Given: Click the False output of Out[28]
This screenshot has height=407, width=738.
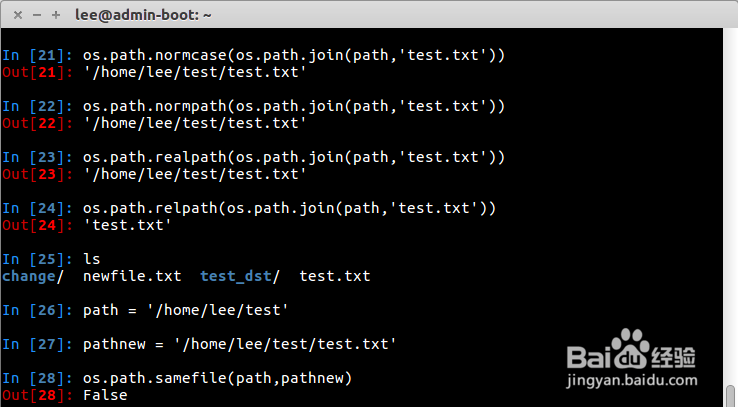Looking at the screenshot, I should [105, 395].
